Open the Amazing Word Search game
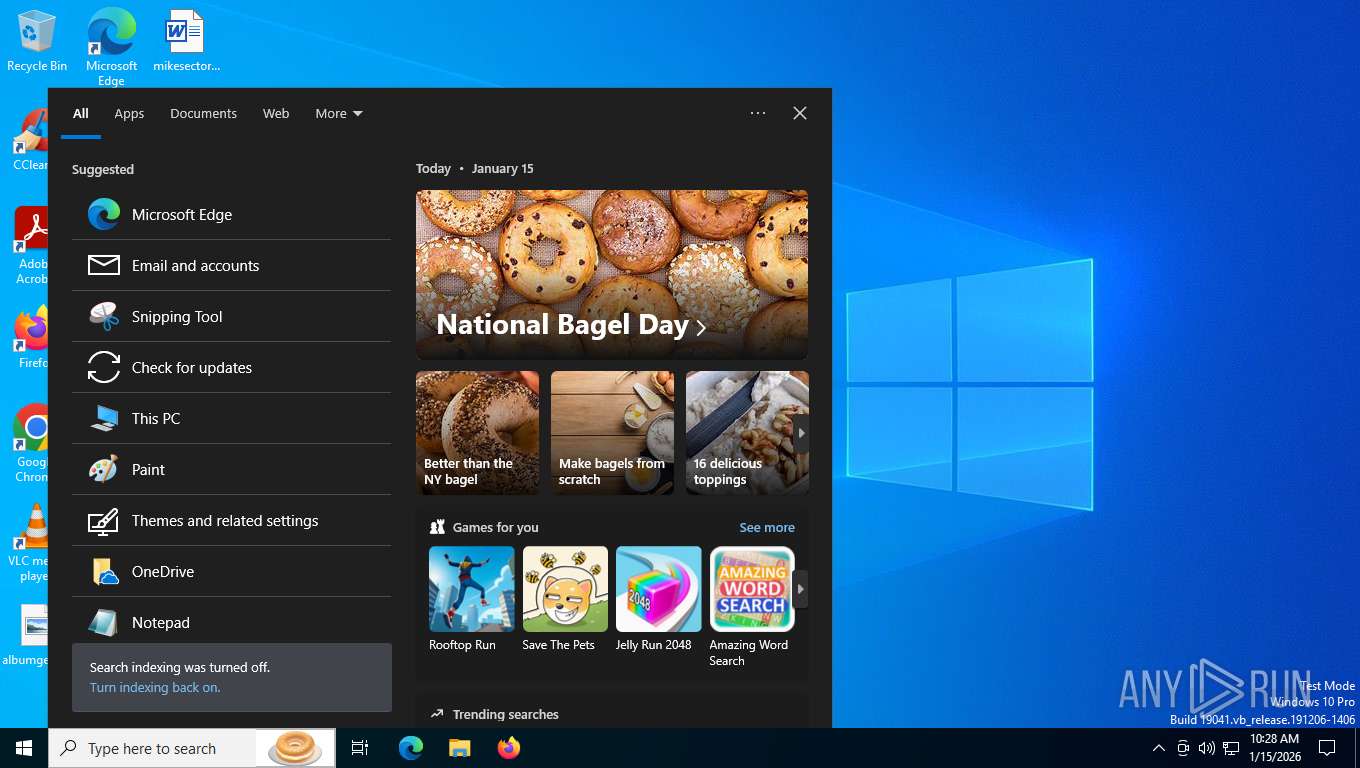The width and height of the screenshot is (1360, 768). pos(752,607)
